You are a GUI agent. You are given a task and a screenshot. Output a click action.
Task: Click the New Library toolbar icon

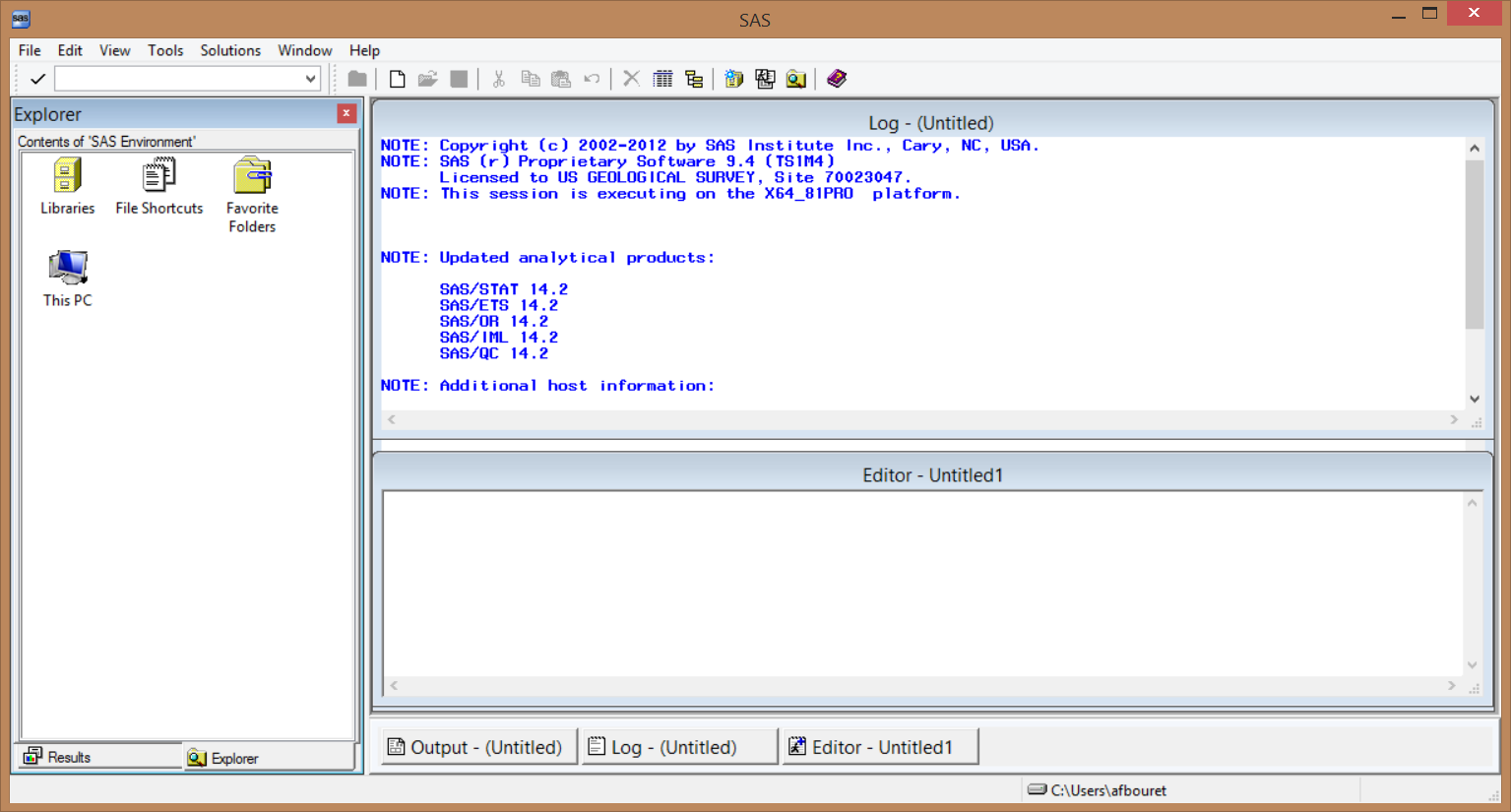(x=733, y=79)
